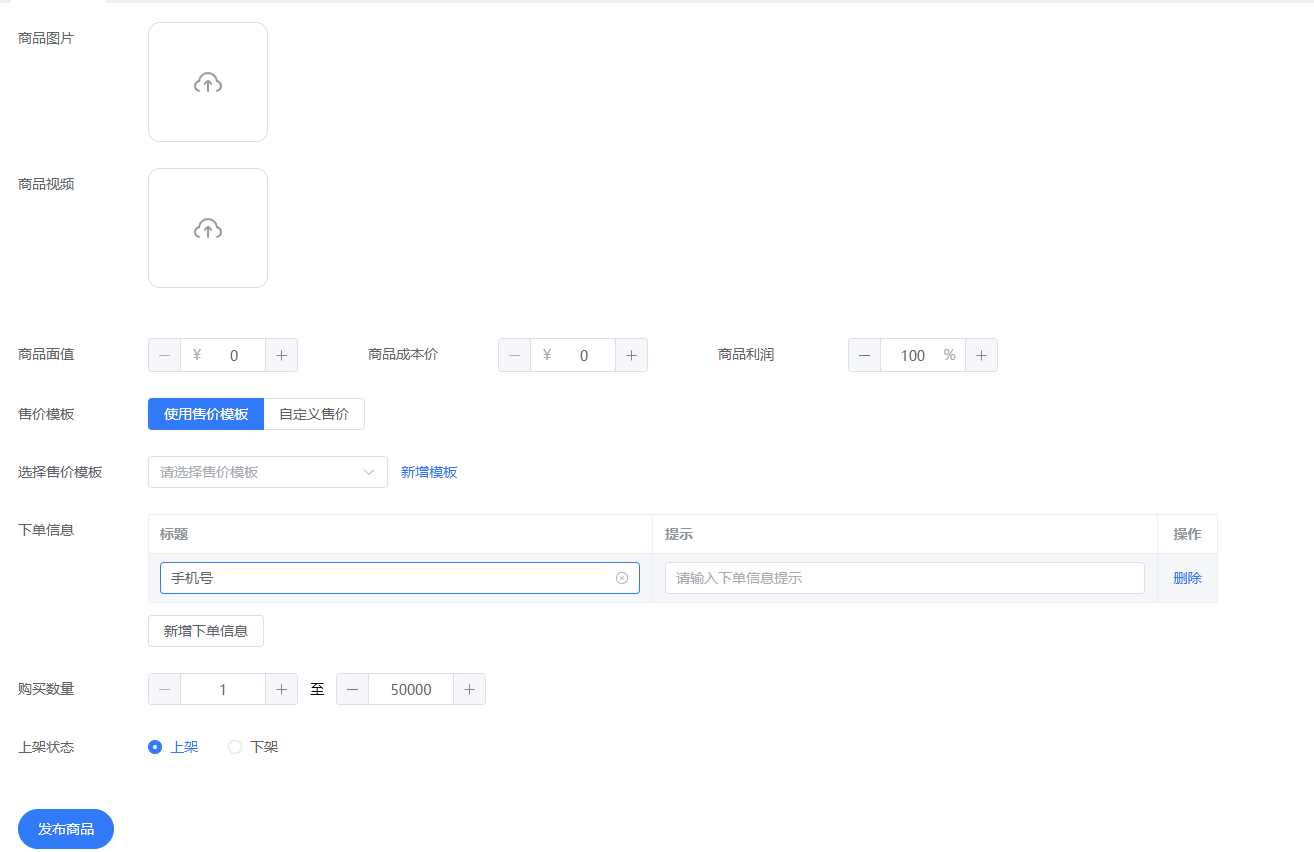
Task: Increase 商品利润 with plus button
Action: point(981,355)
